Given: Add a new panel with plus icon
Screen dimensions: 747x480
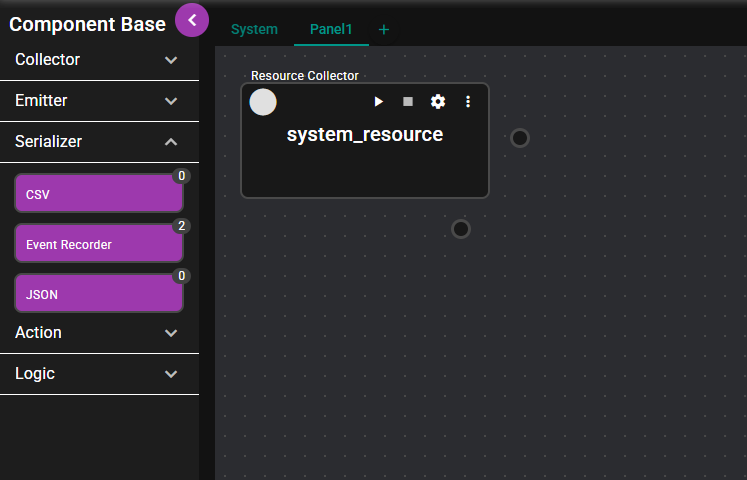Looking at the screenshot, I should pos(384,30).
